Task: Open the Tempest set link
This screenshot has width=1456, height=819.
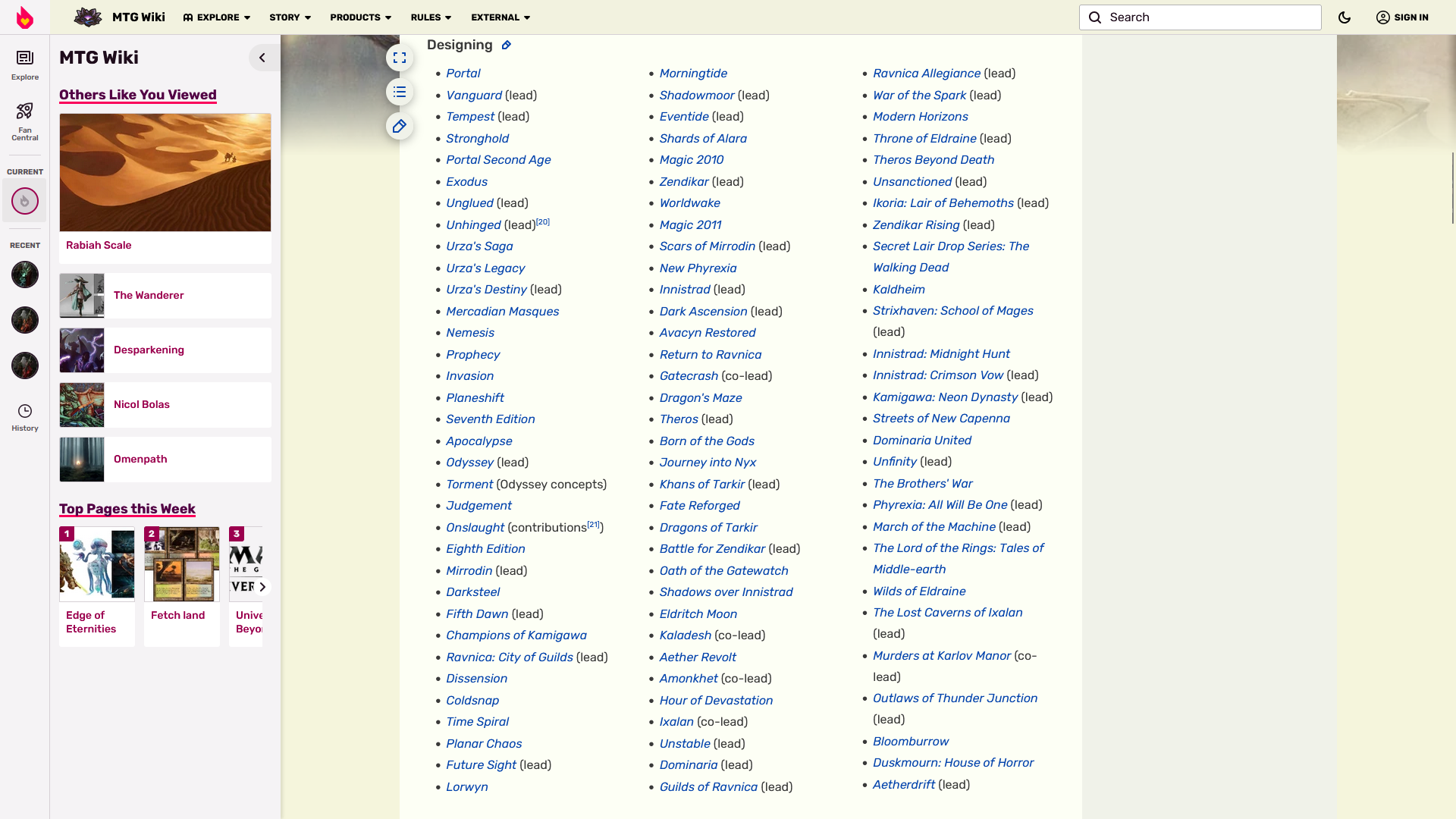Action: [x=470, y=117]
